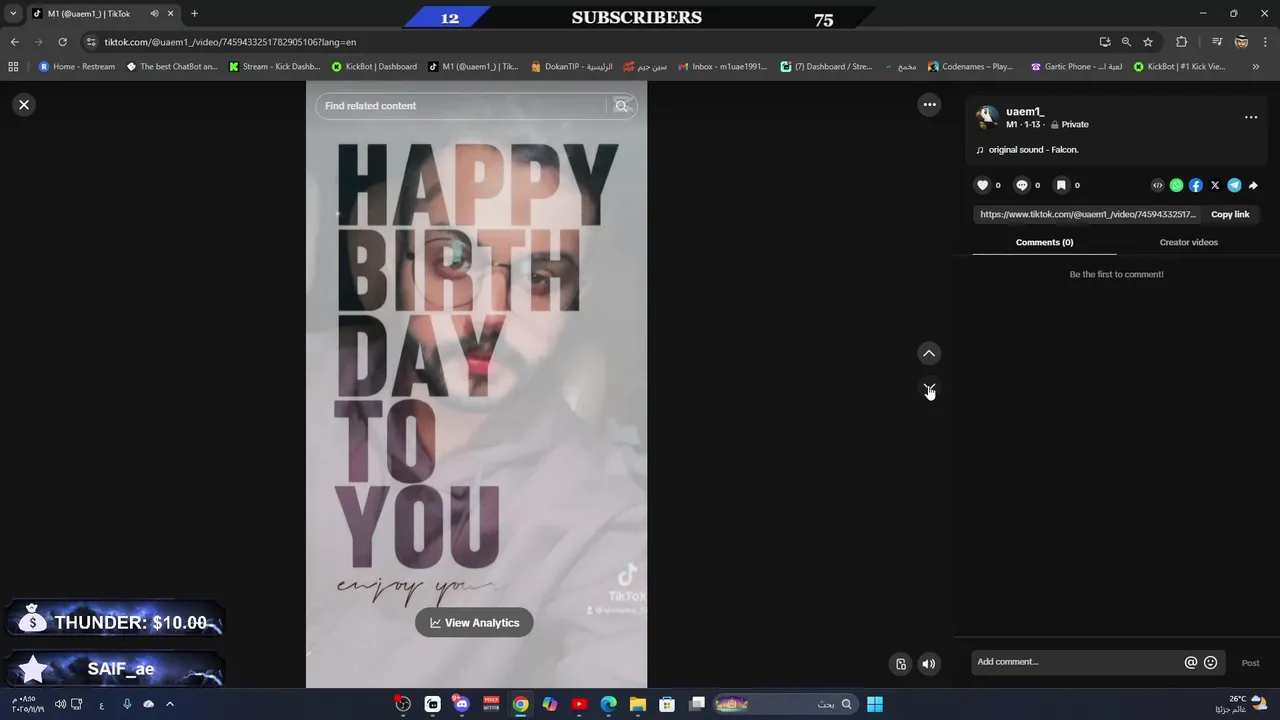This screenshot has width=1280, height=720.
Task: Open the Codenames – Play bookmark
Action: pyautogui.click(x=970, y=67)
